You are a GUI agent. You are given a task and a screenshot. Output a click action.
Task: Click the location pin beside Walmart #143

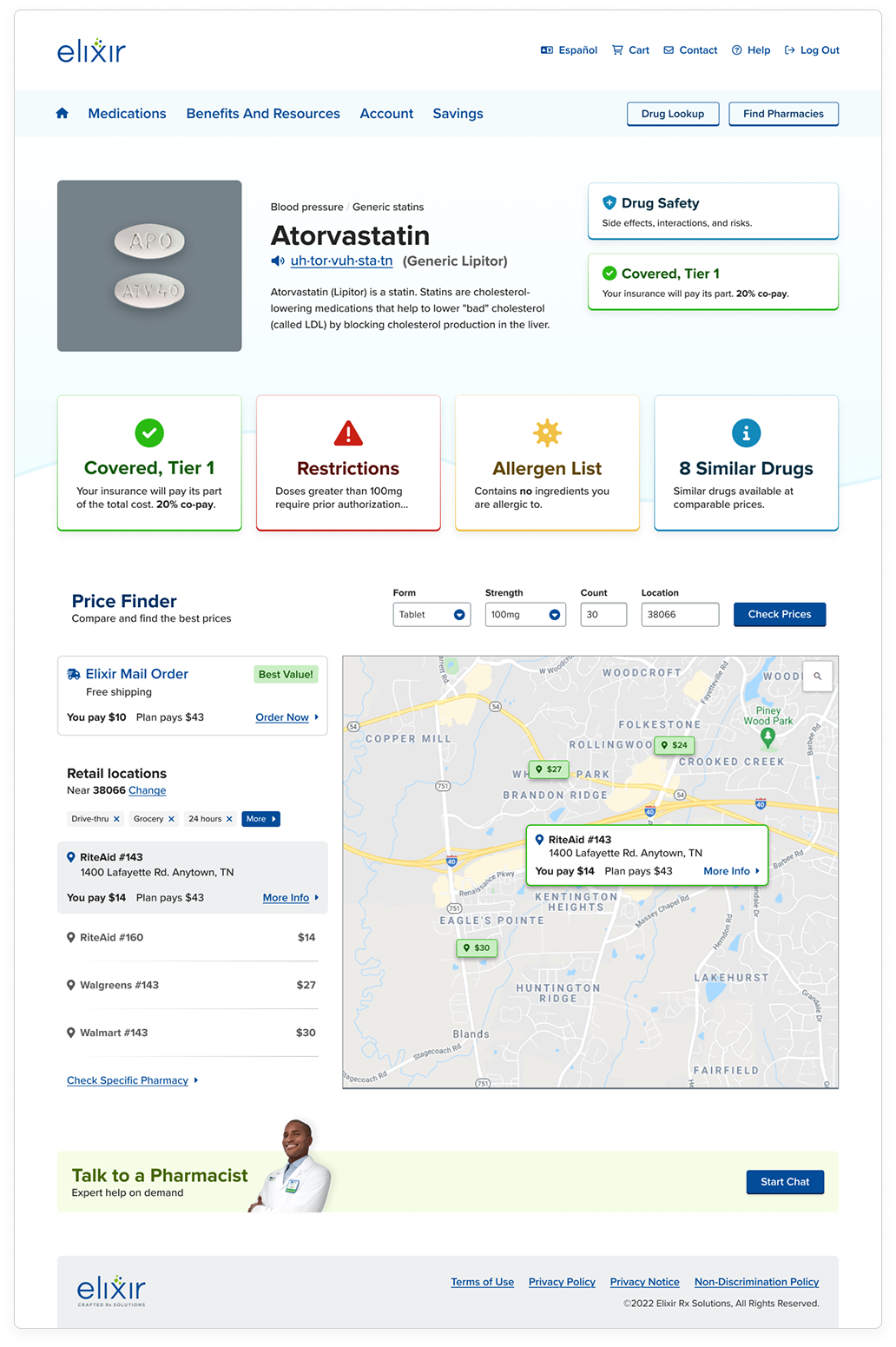(x=71, y=1033)
